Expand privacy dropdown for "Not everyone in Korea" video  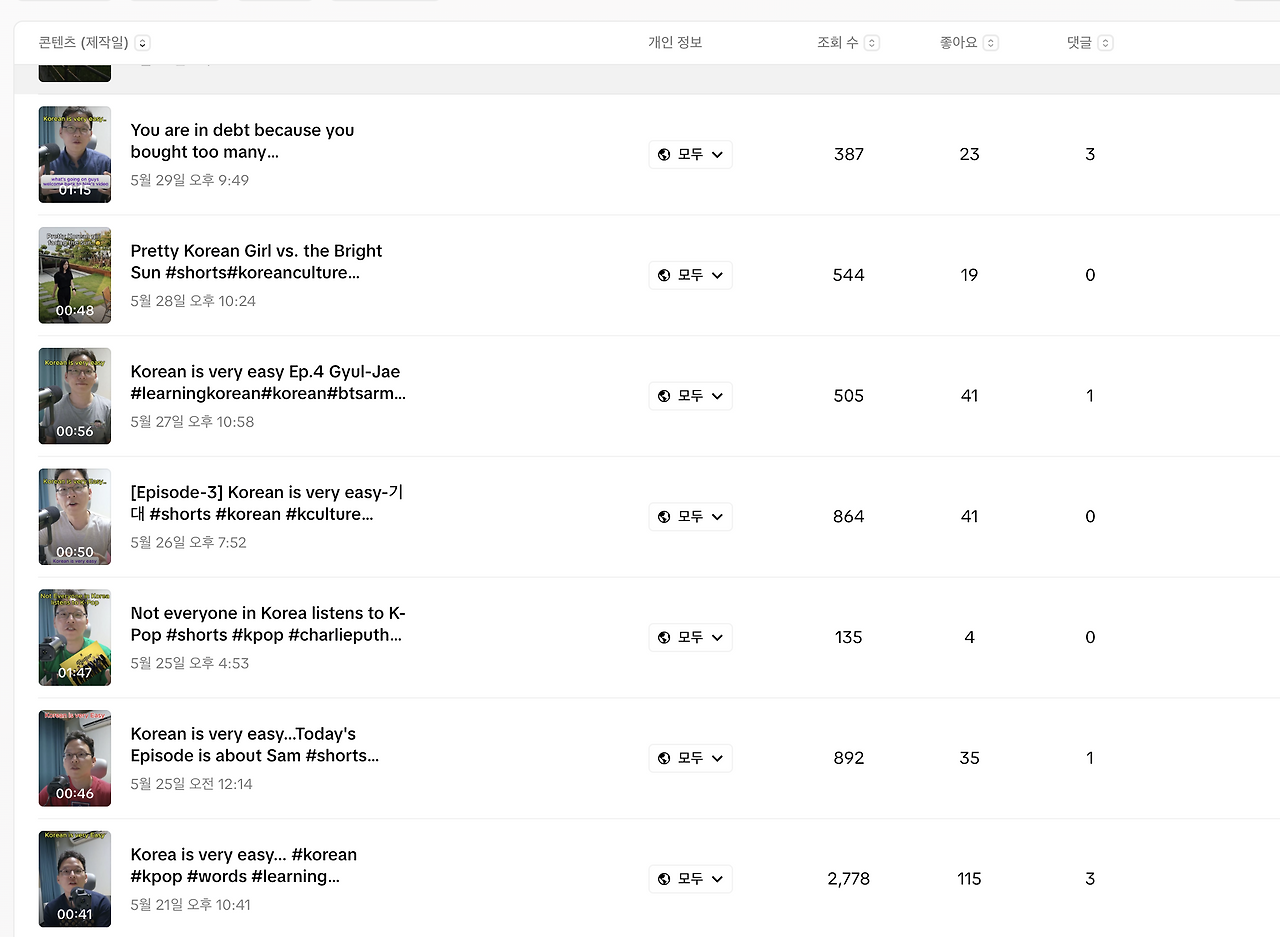pos(717,638)
